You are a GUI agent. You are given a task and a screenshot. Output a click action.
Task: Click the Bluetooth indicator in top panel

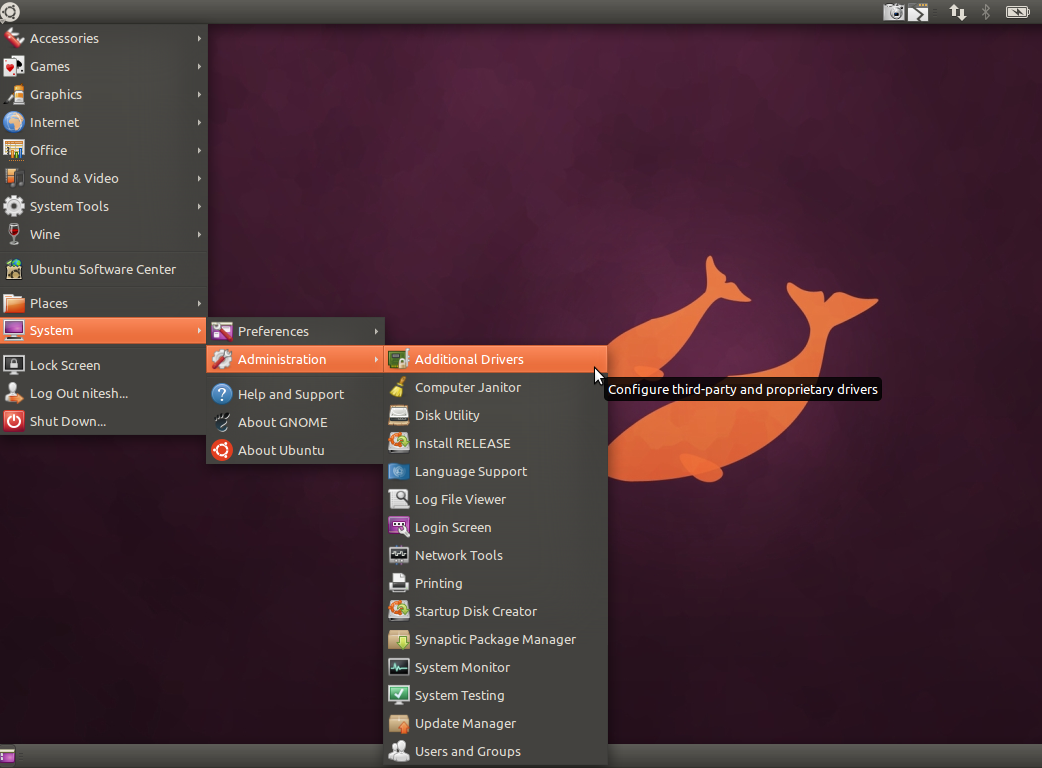(986, 12)
